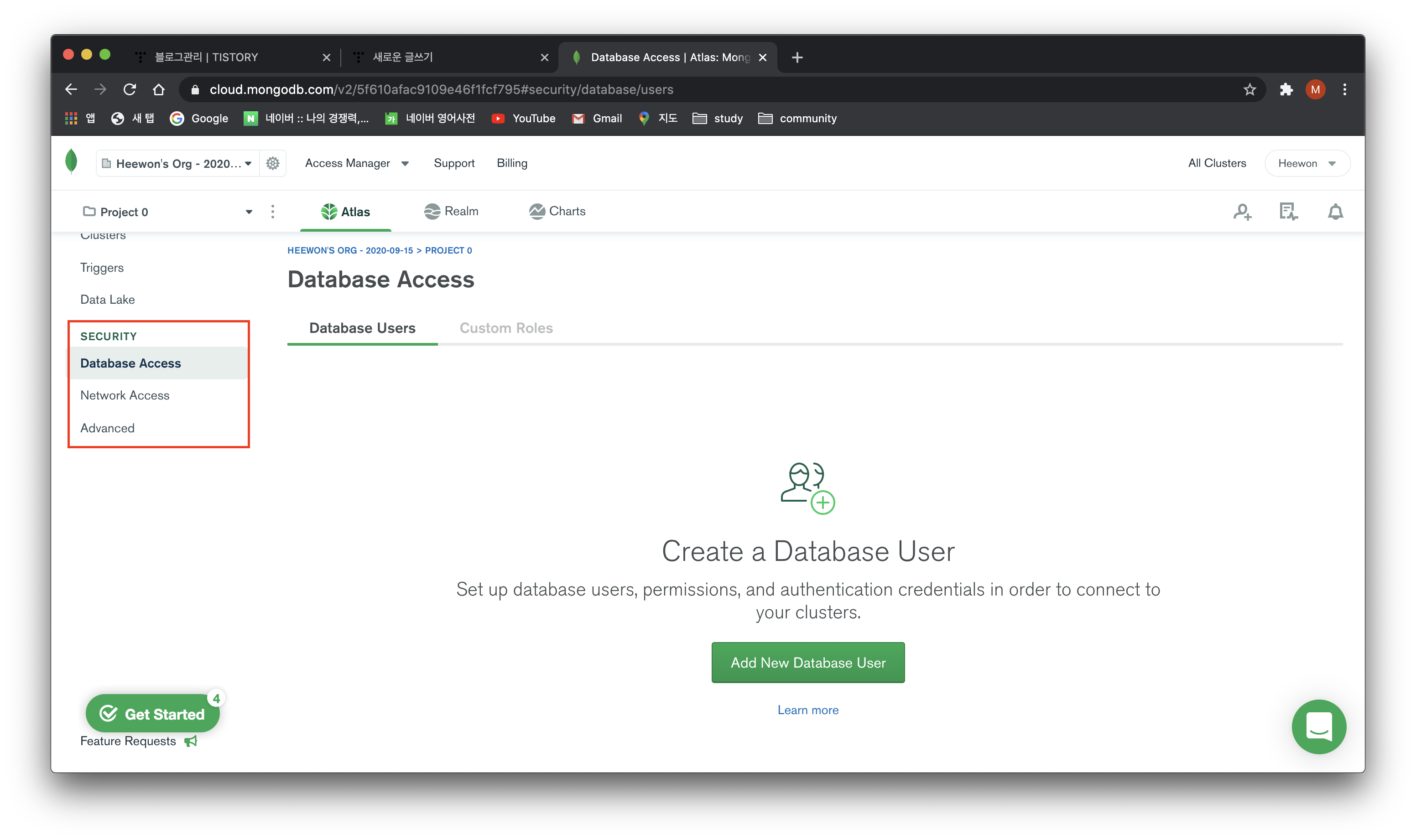Open the project activity feed icon

(x=1288, y=212)
